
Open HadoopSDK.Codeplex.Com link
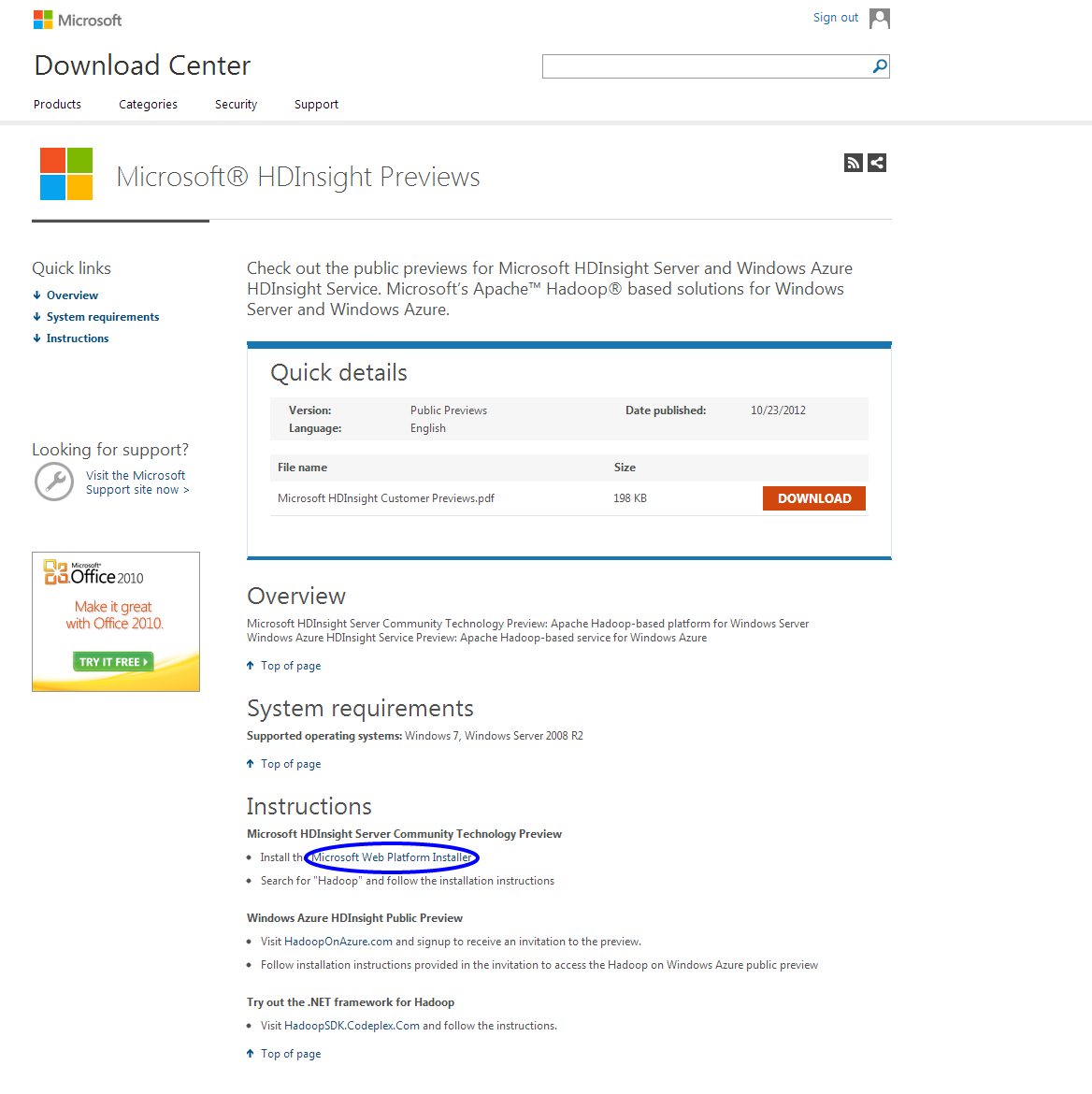[x=352, y=1026]
